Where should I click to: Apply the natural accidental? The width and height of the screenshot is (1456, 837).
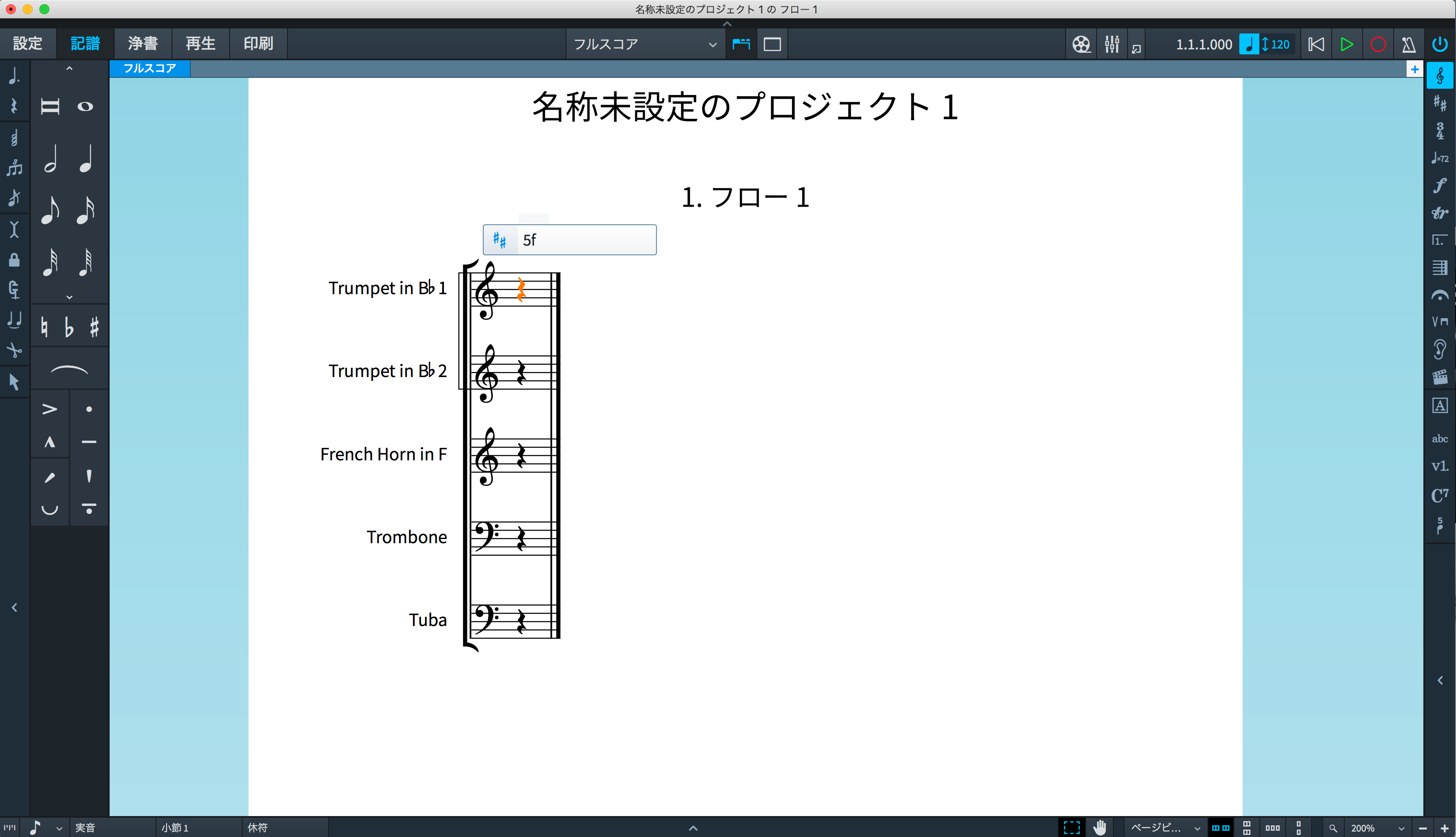pos(44,328)
